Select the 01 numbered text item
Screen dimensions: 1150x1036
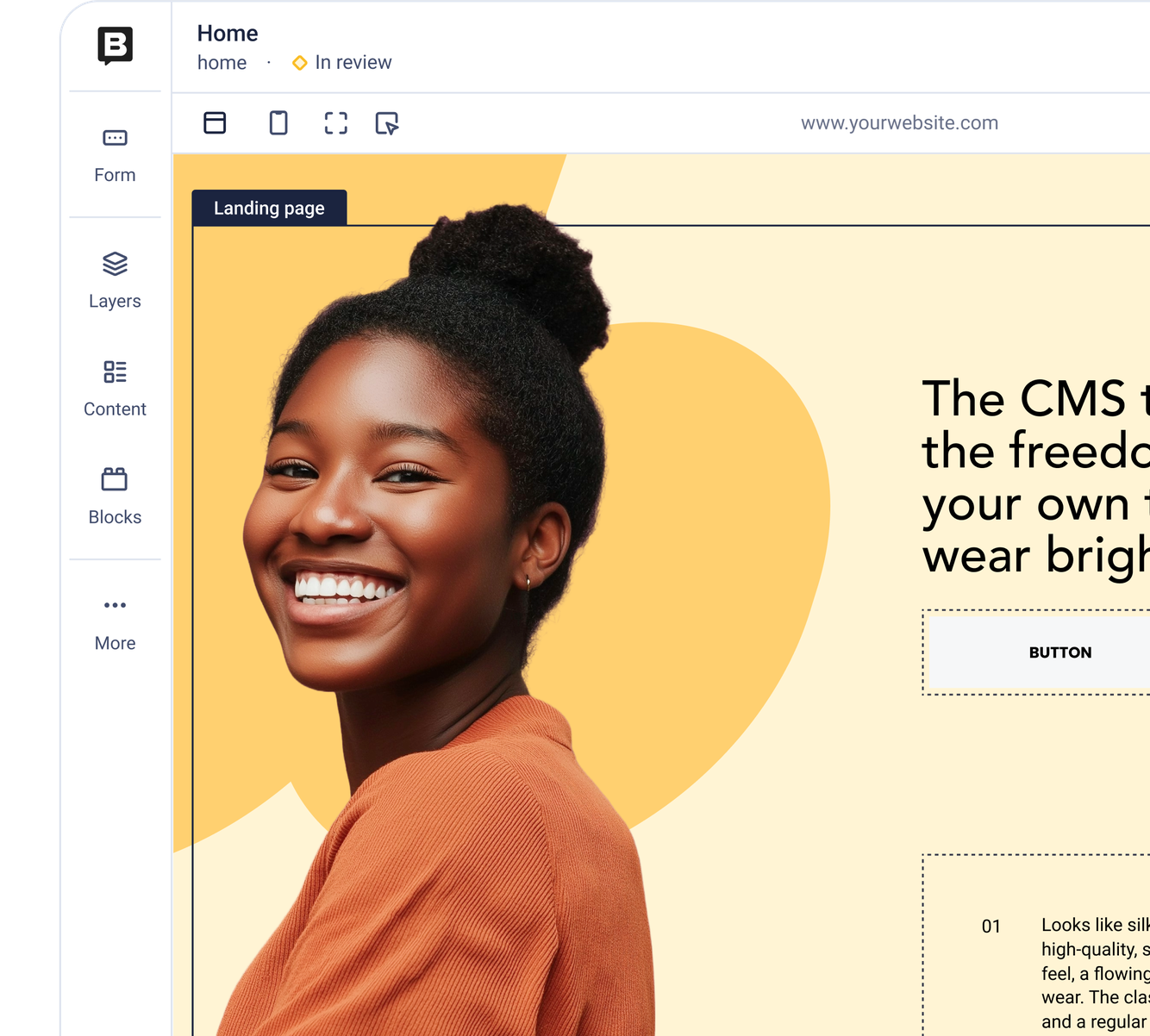[x=991, y=926]
